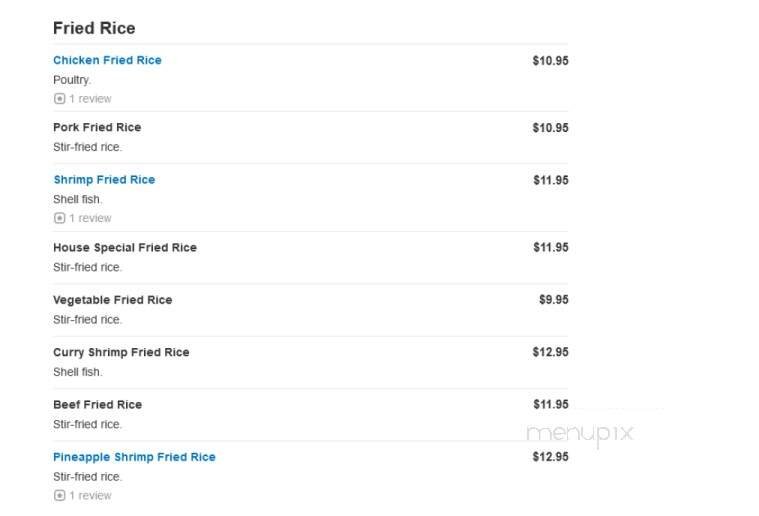Open '1 review' below Pineapple Shrimp Fried Rice
759x516 pixels.
click(x=90, y=496)
